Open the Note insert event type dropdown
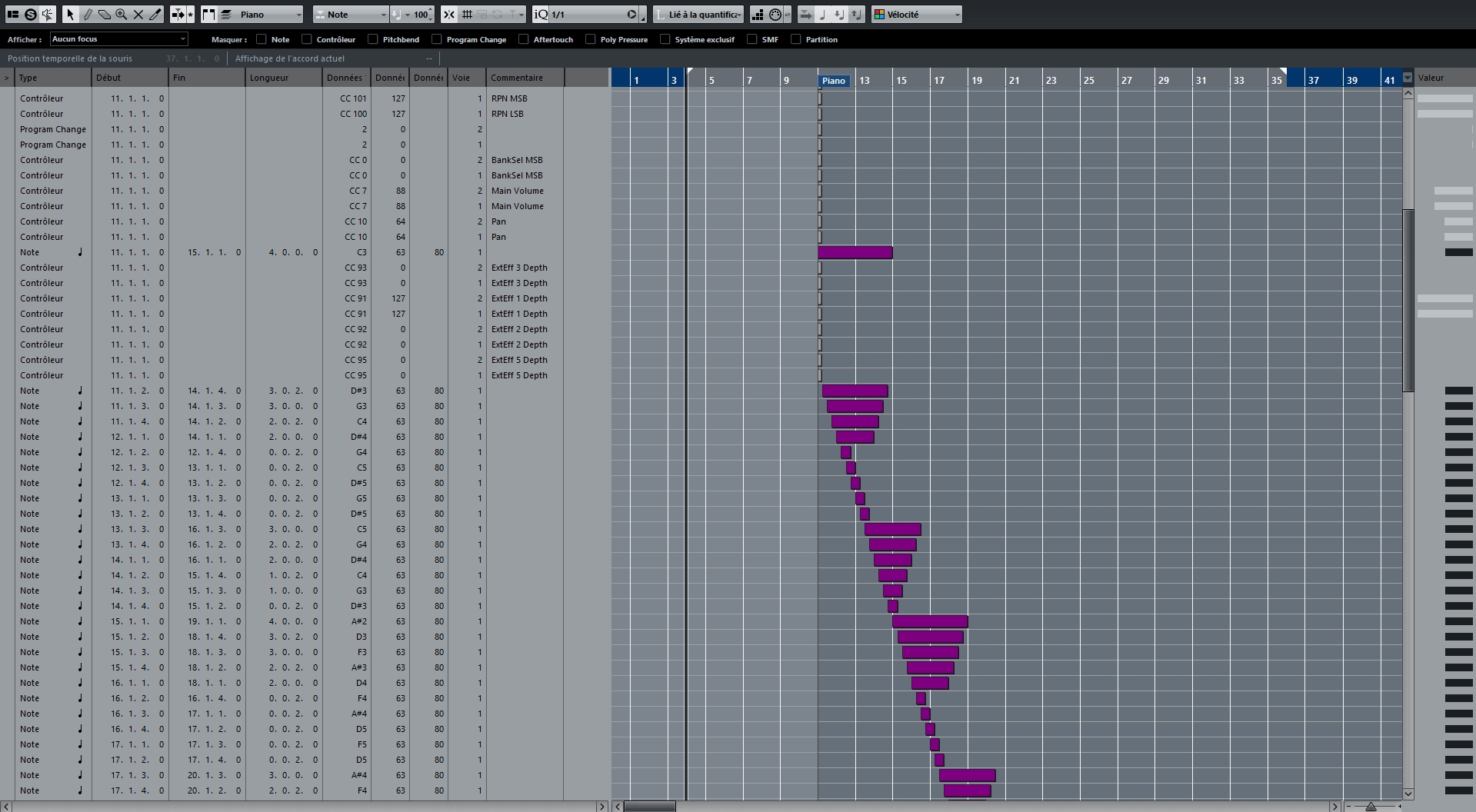 coord(350,14)
